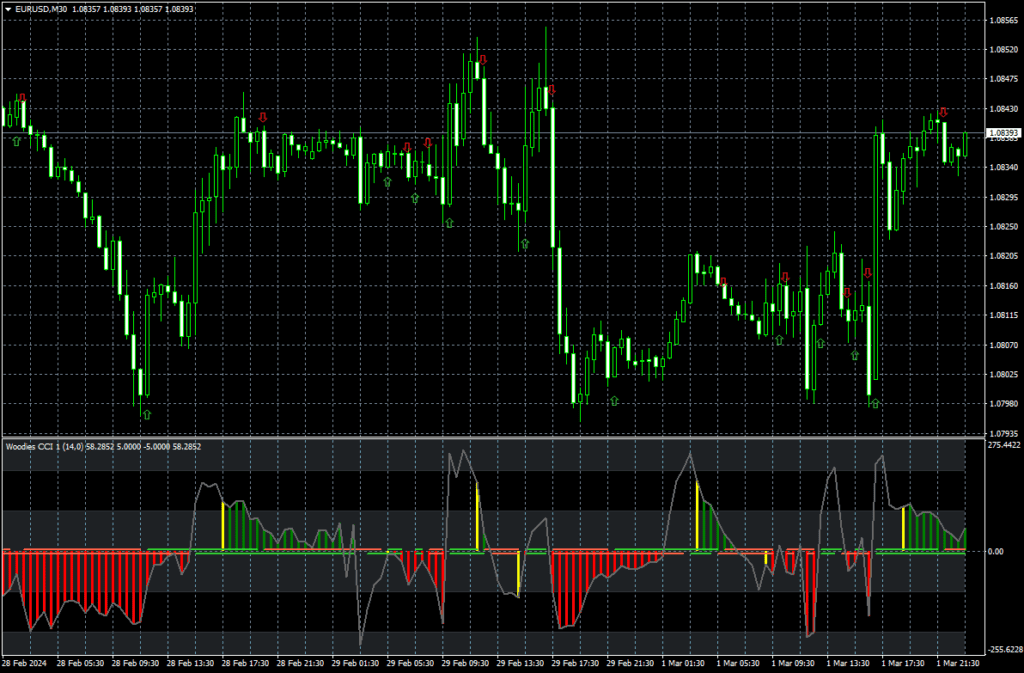Select the current price label 1.08393

click(1002, 133)
